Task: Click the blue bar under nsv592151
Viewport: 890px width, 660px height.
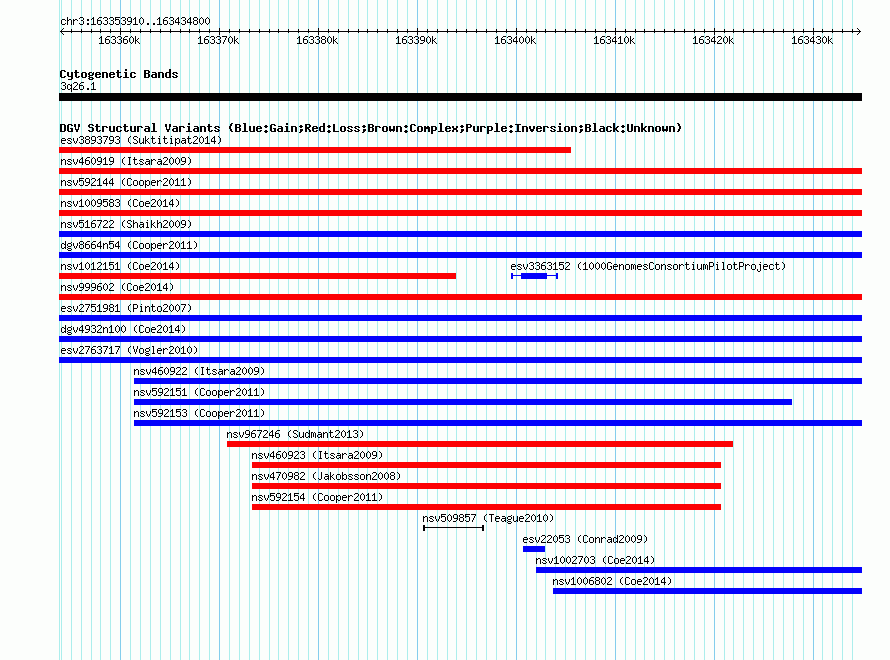Action: click(x=463, y=402)
